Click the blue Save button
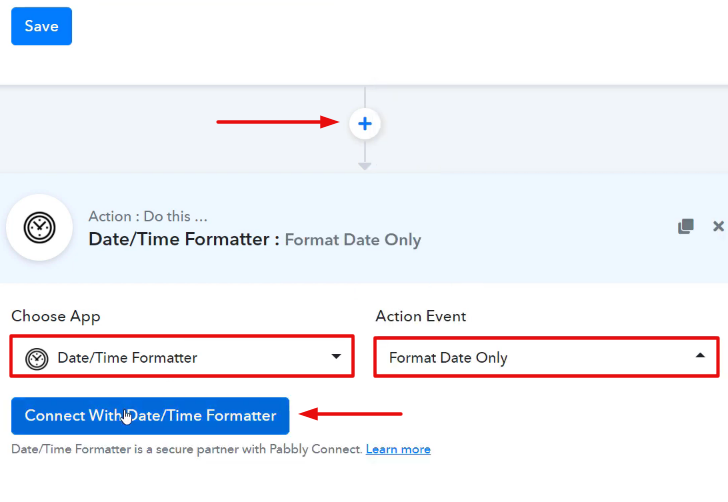 click(41, 26)
